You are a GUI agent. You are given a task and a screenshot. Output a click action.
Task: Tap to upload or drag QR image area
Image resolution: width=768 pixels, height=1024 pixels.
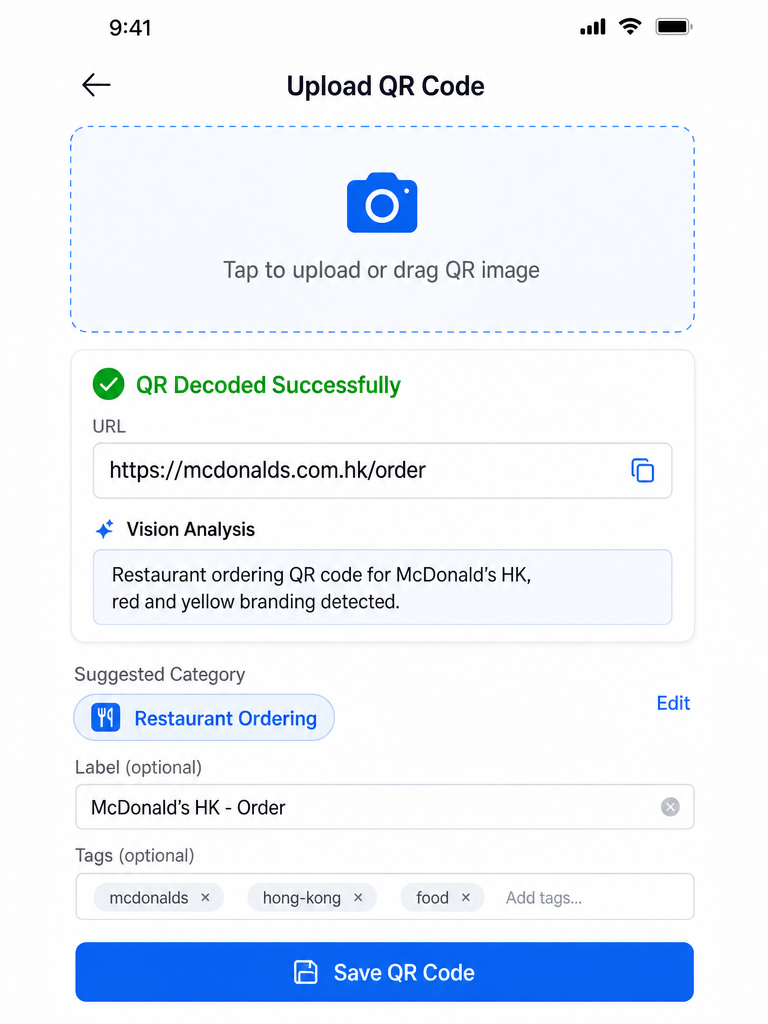pos(382,229)
